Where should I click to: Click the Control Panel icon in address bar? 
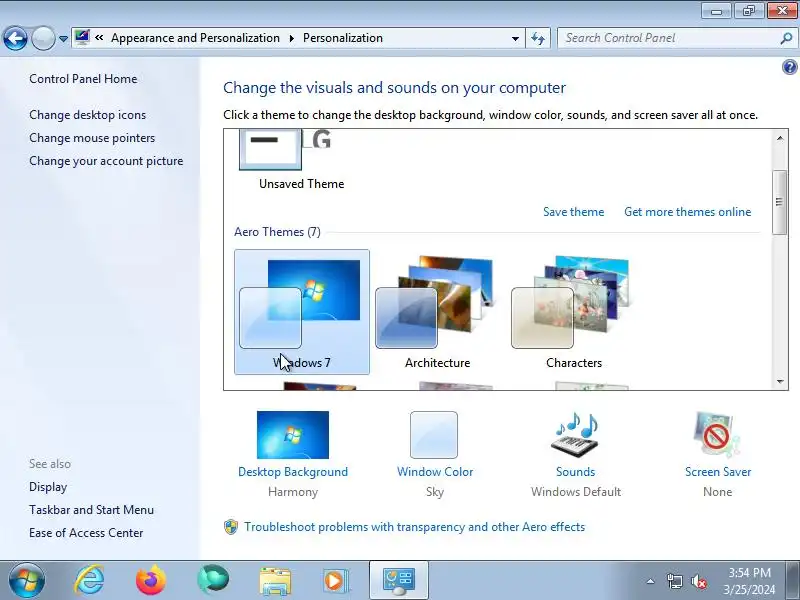82,38
